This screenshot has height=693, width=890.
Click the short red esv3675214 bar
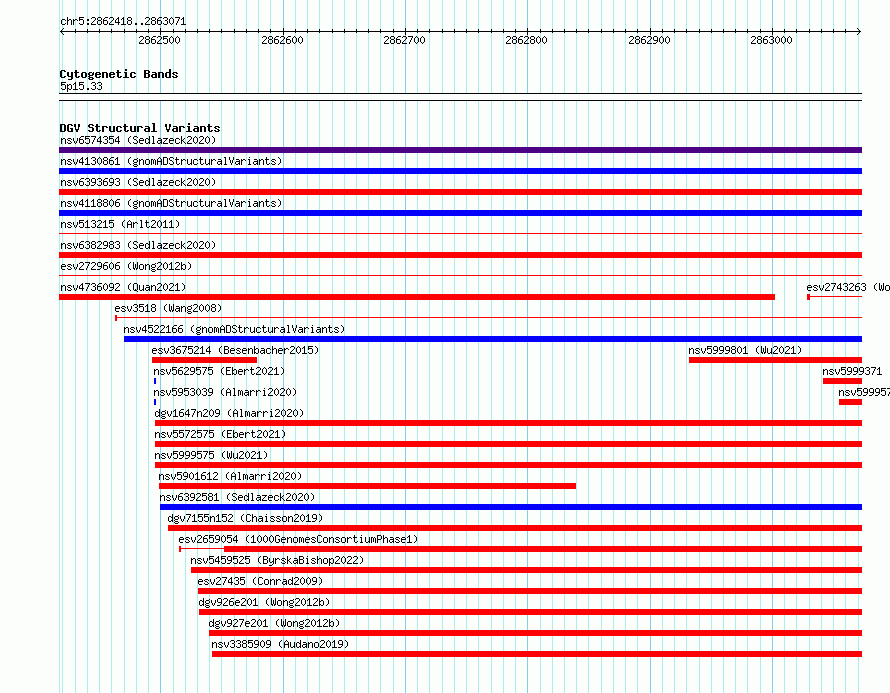pyautogui.click(x=204, y=360)
